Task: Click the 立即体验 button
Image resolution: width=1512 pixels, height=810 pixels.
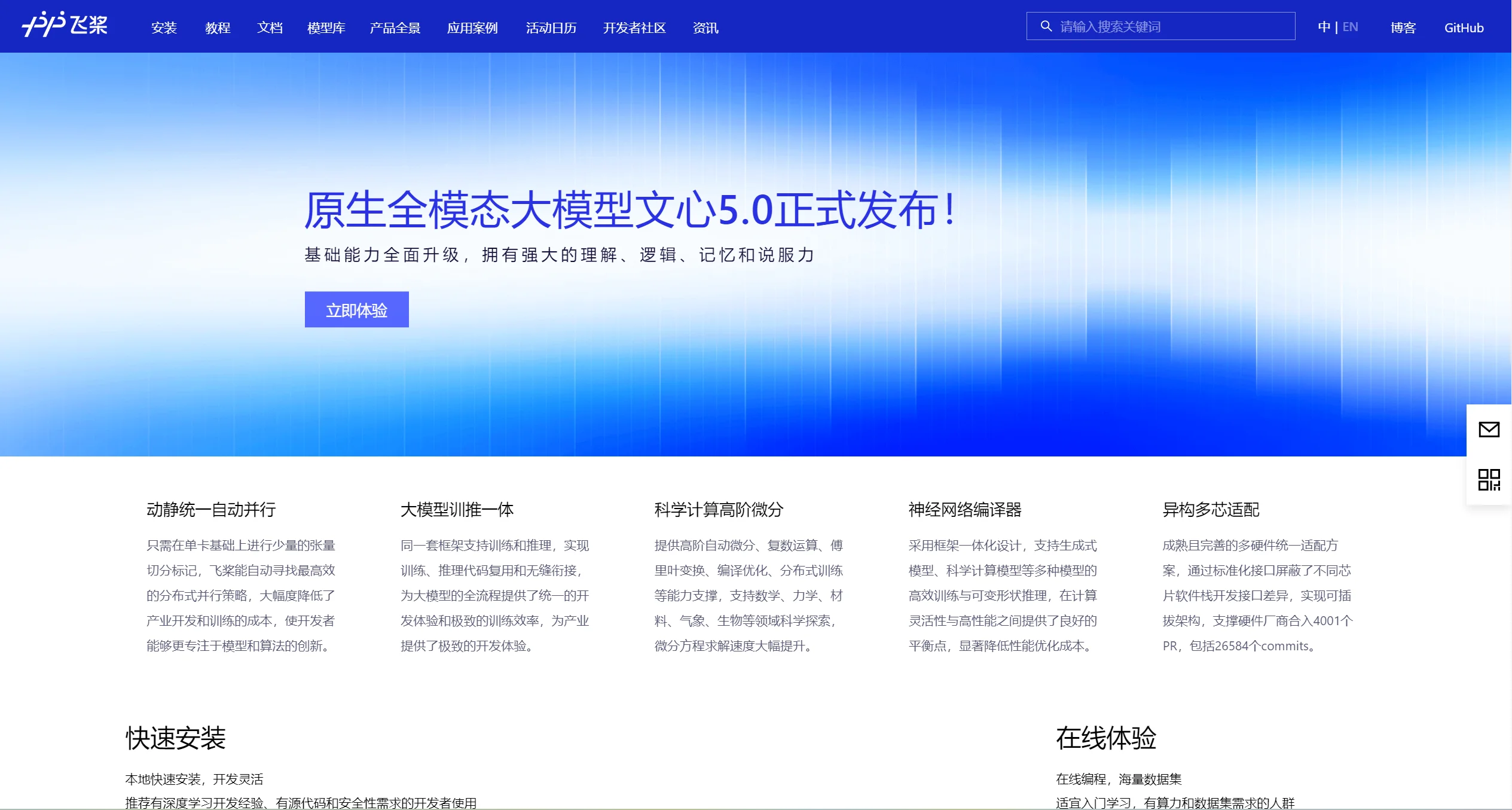Action: [x=356, y=309]
